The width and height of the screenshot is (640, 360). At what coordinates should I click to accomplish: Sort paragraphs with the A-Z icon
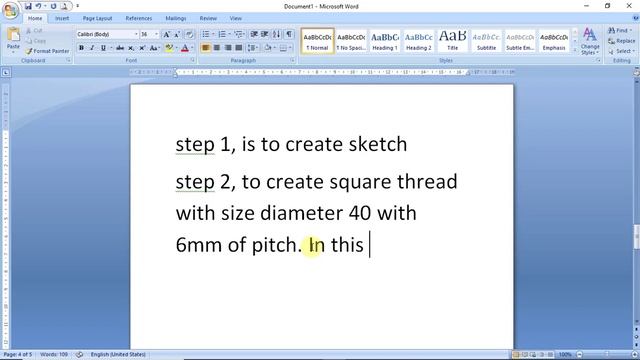pos(277,34)
